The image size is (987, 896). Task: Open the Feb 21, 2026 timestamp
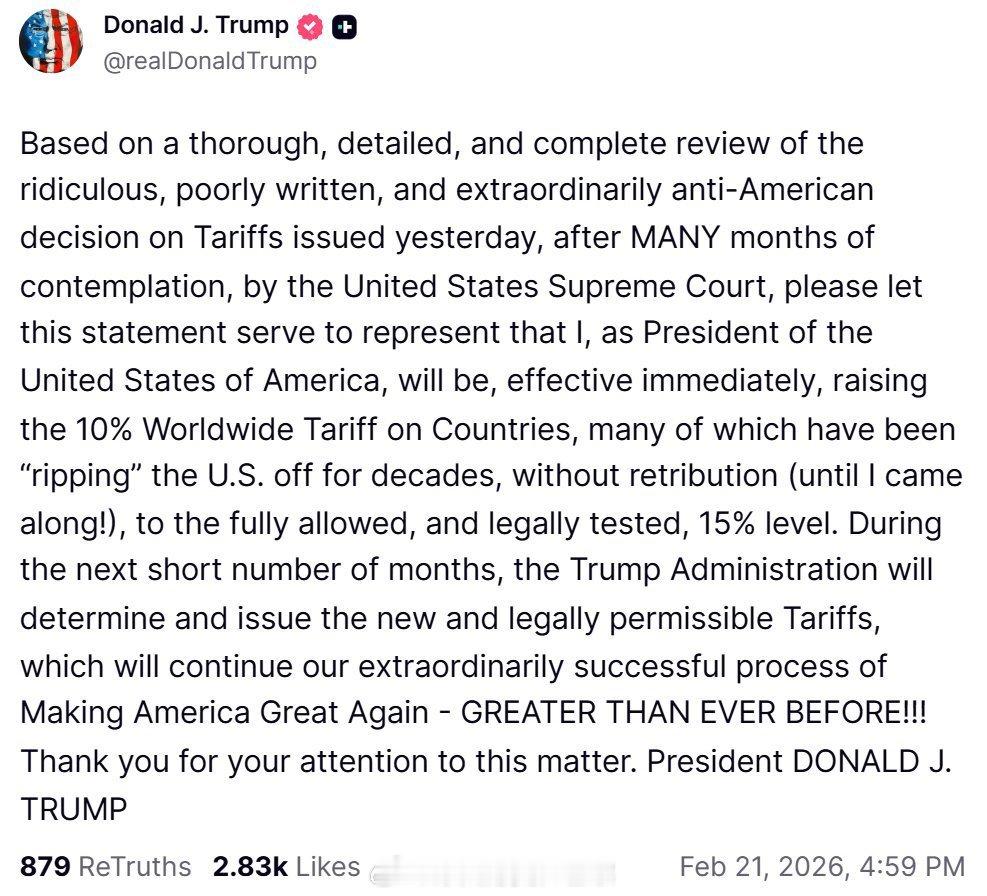click(821, 866)
